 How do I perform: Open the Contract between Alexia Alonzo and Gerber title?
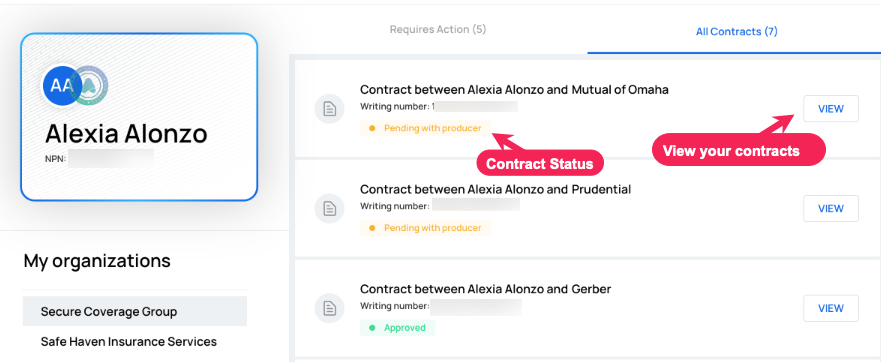[x=485, y=289]
